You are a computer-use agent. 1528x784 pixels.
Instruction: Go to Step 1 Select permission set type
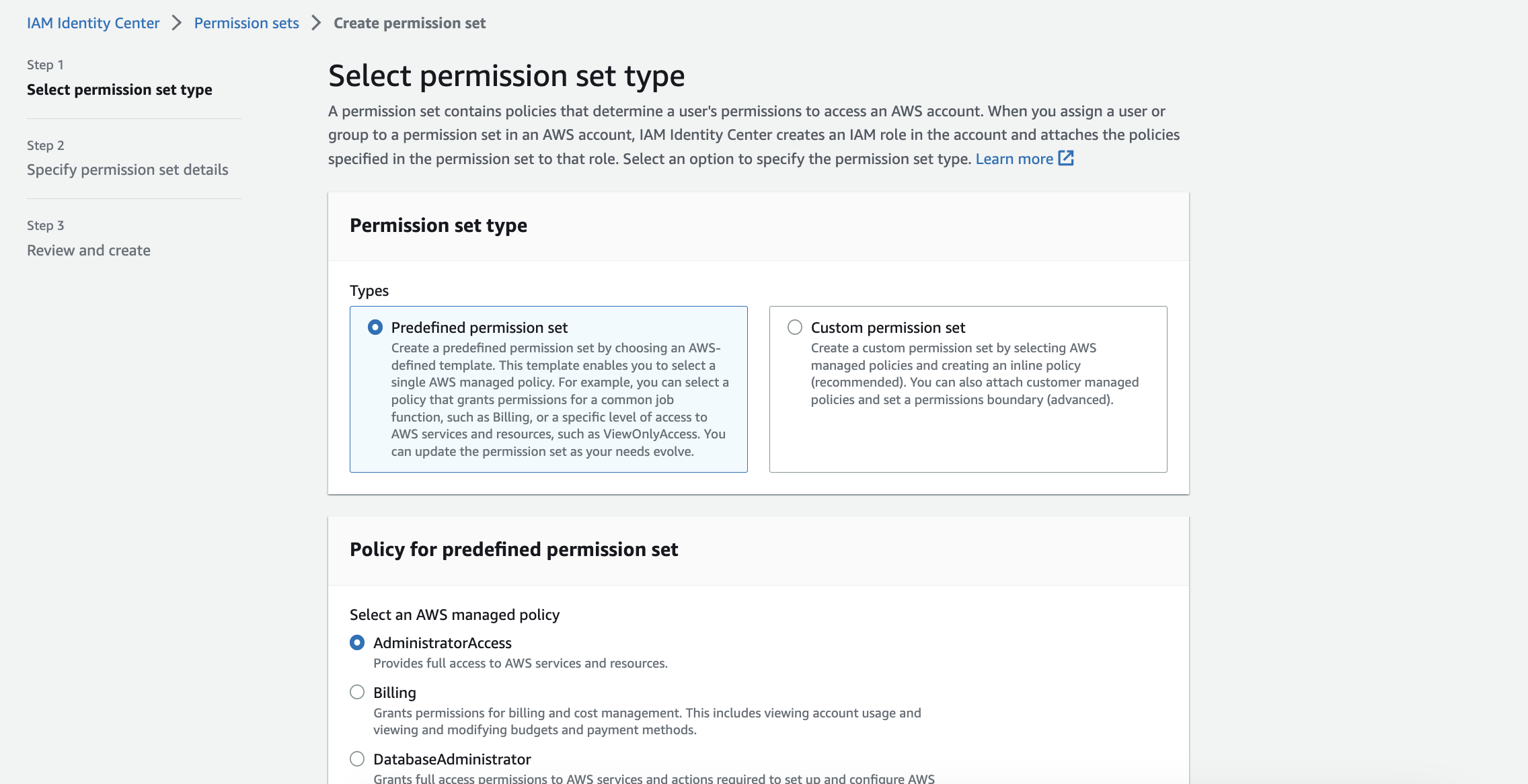[x=120, y=89]
